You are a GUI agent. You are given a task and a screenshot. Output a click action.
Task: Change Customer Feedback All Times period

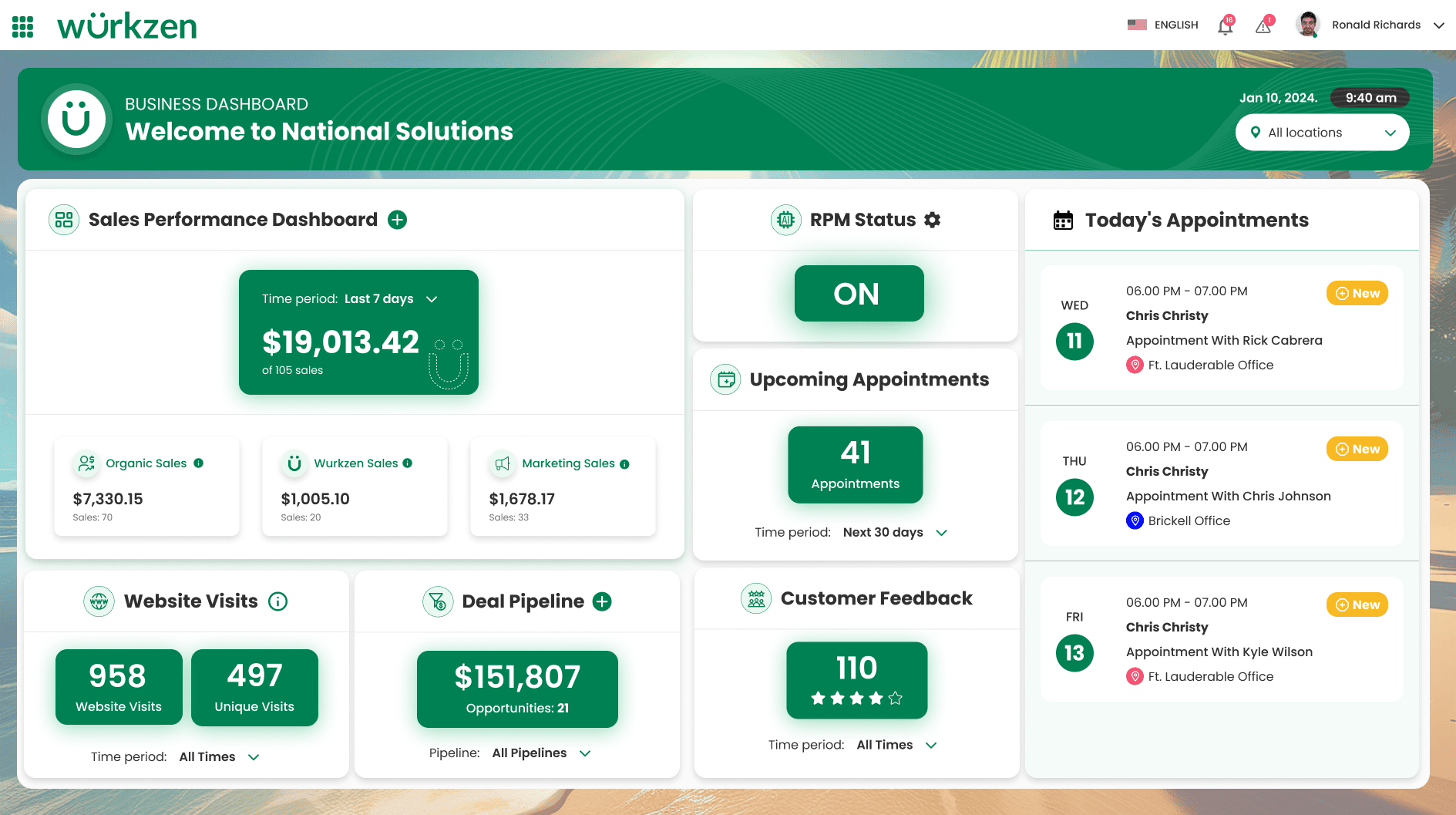(x=896, y=746)
